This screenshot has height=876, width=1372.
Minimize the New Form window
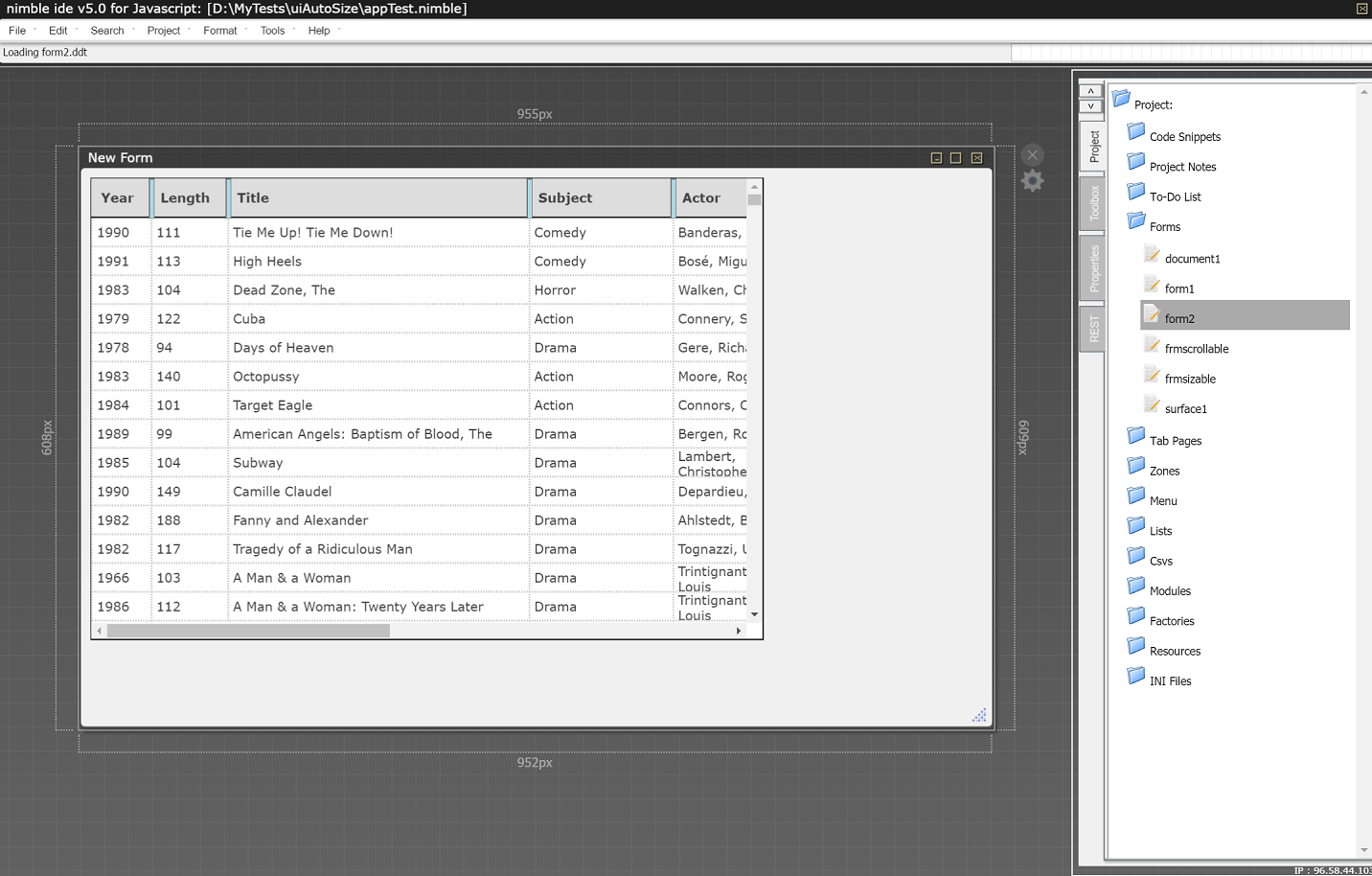[x=936, y=158]
